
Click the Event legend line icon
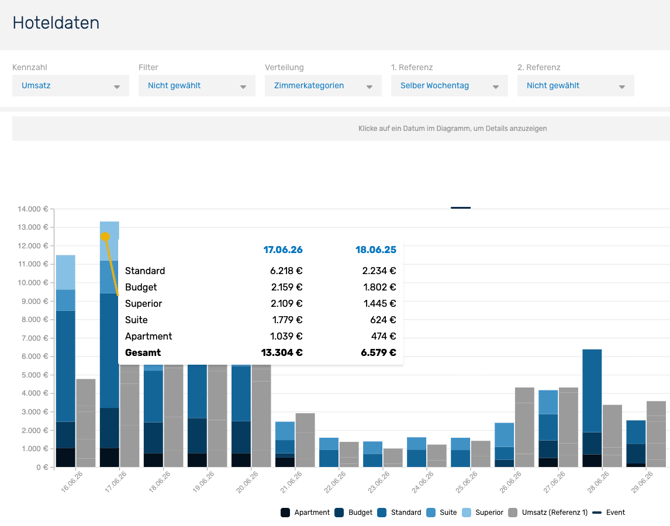click(x=597, y=512)
